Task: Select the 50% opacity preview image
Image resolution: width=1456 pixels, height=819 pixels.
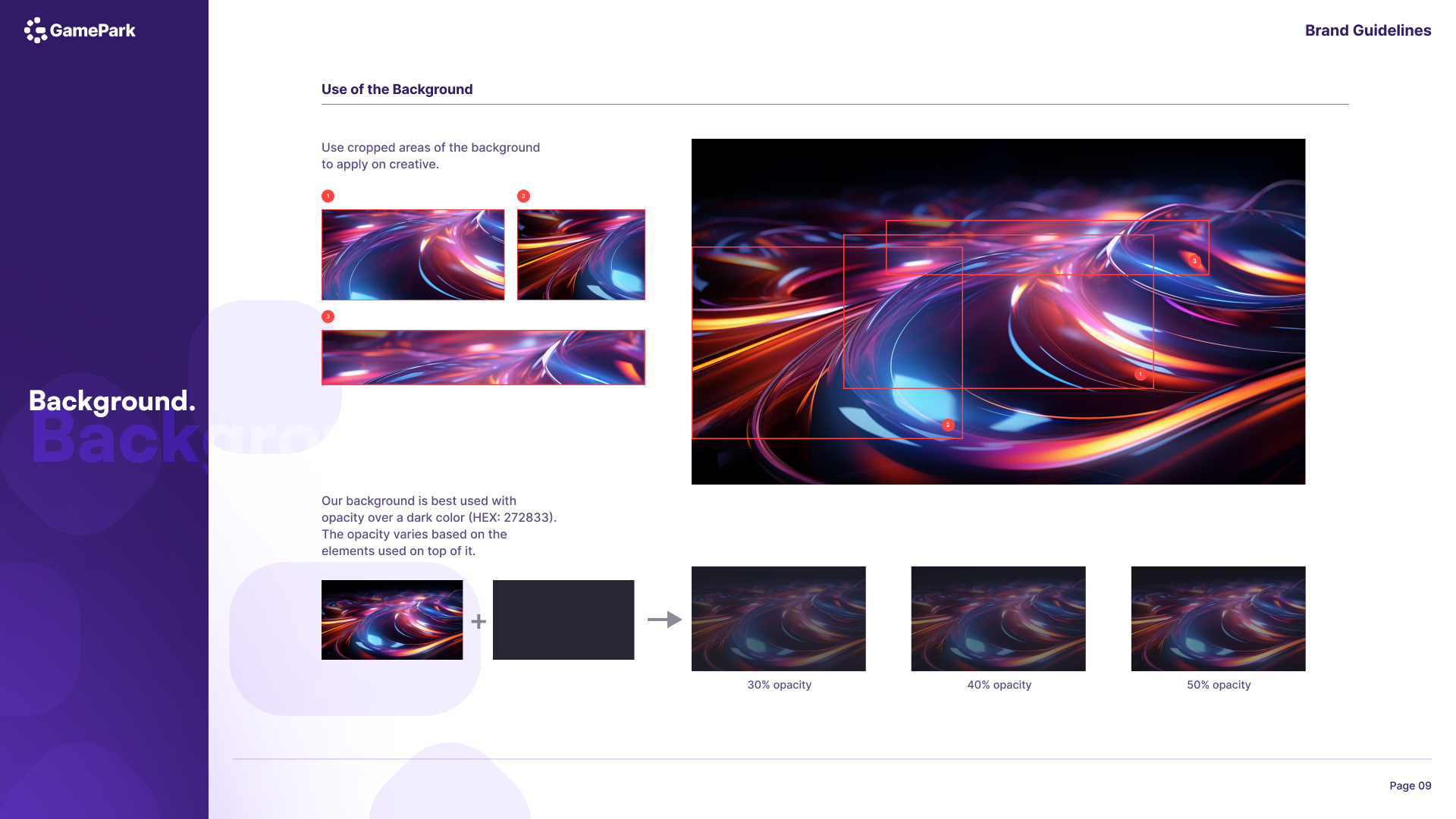Action: pos(1219,619)
